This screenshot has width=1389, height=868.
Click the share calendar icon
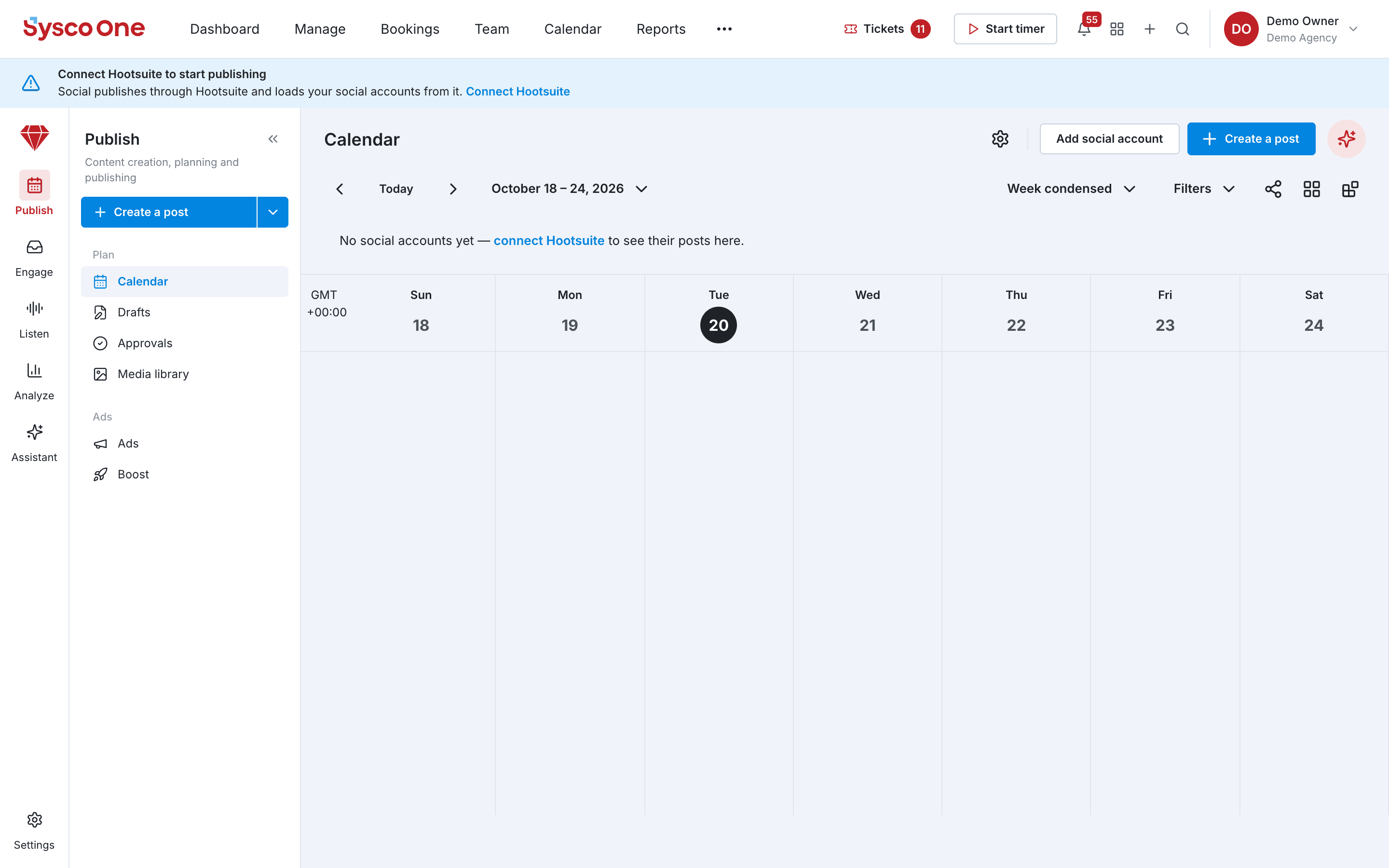(x=1273, y=189)
